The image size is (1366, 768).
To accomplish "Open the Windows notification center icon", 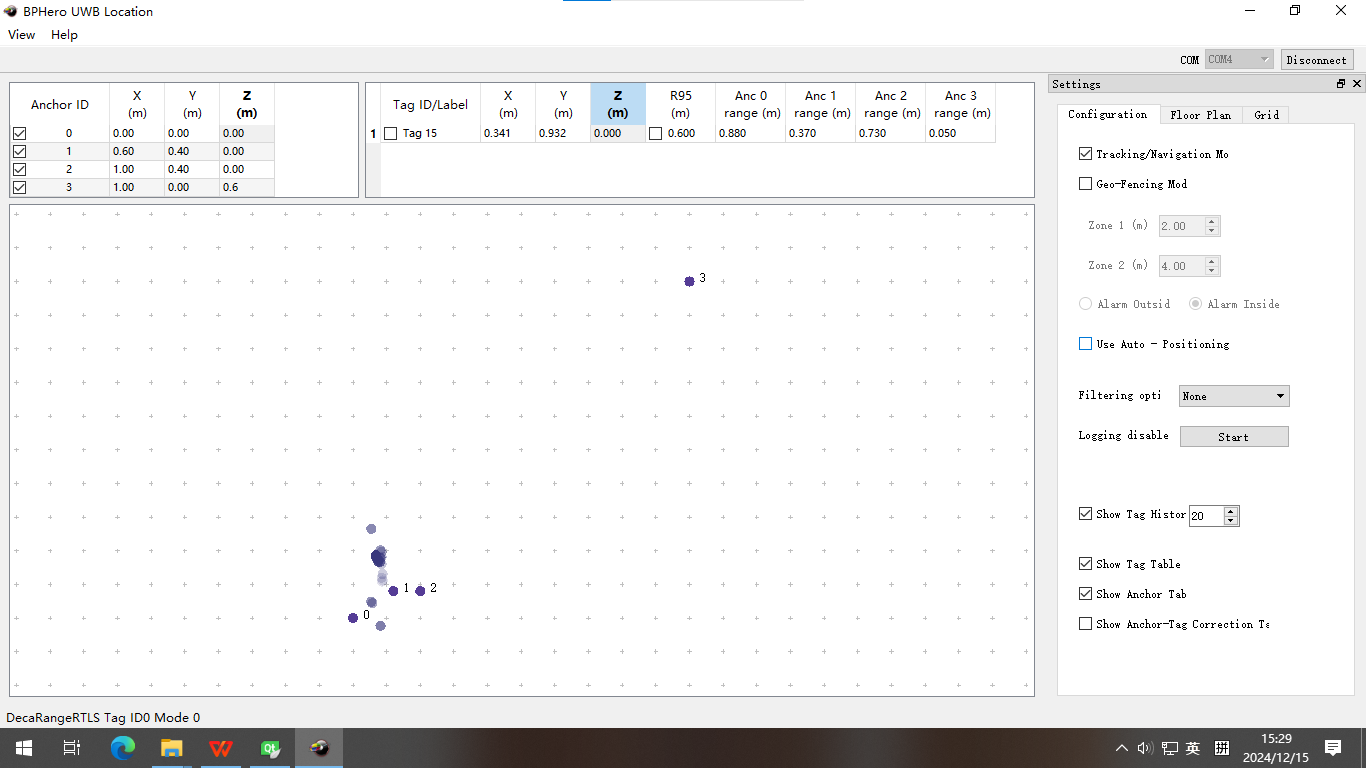I will pyautogui.click(x=1332, y=748).
